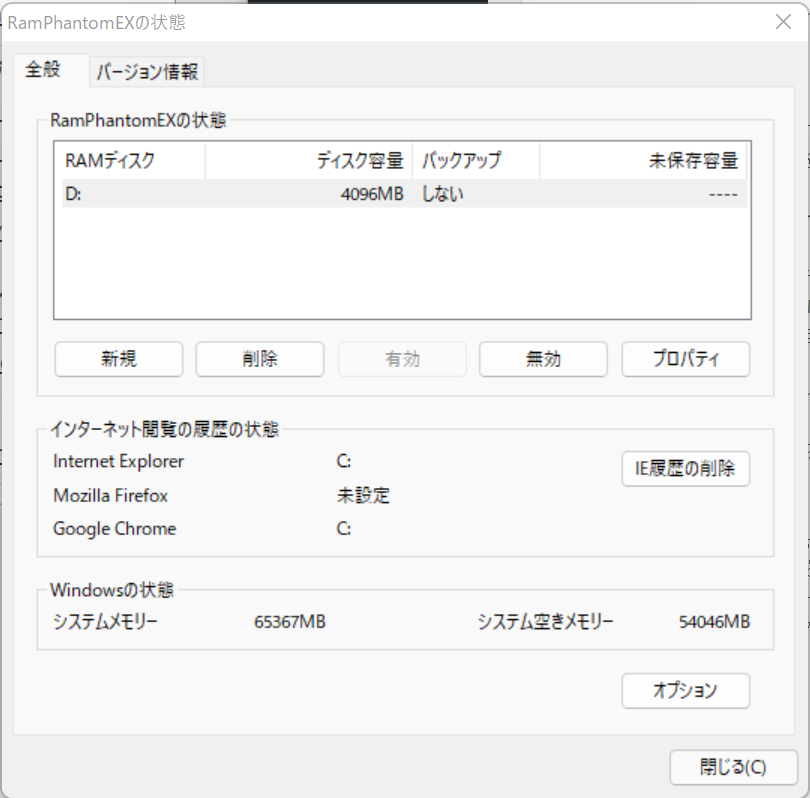Open プロパティ for the RAM disk
The width and height of the screenshot is (810, 798).
point(686,359)
